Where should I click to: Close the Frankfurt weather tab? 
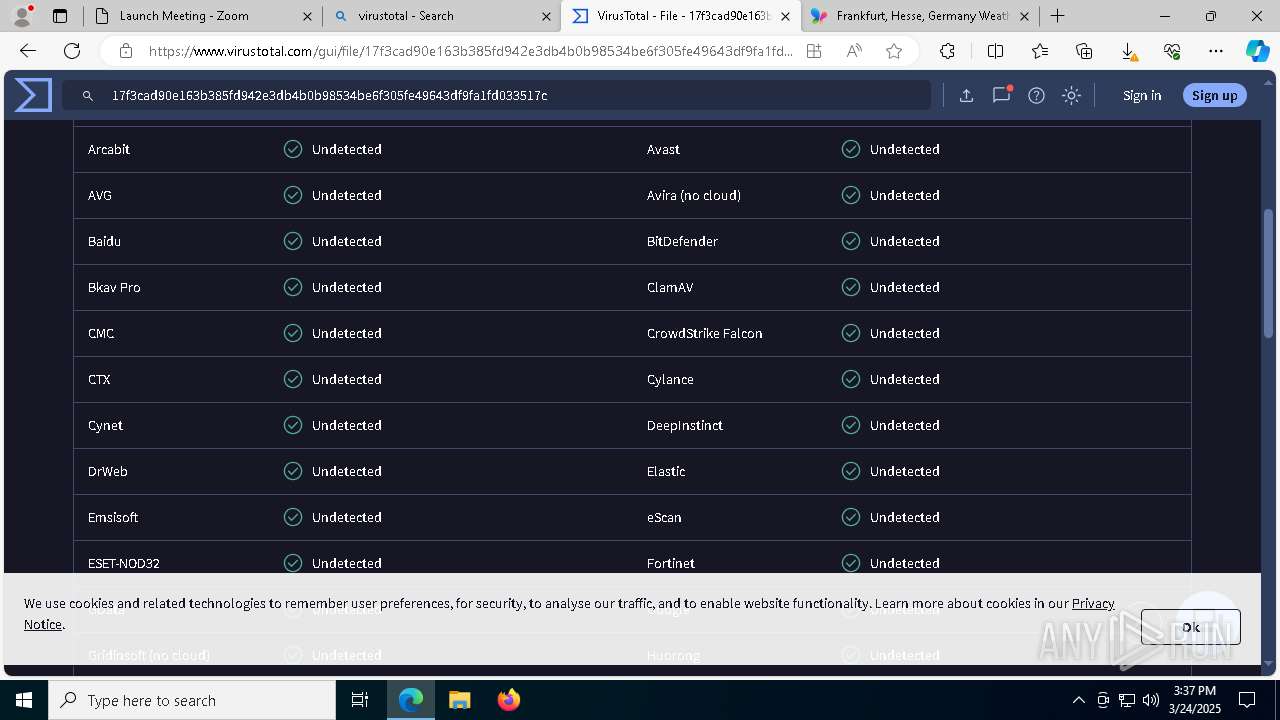click(x=1024, y=16)
